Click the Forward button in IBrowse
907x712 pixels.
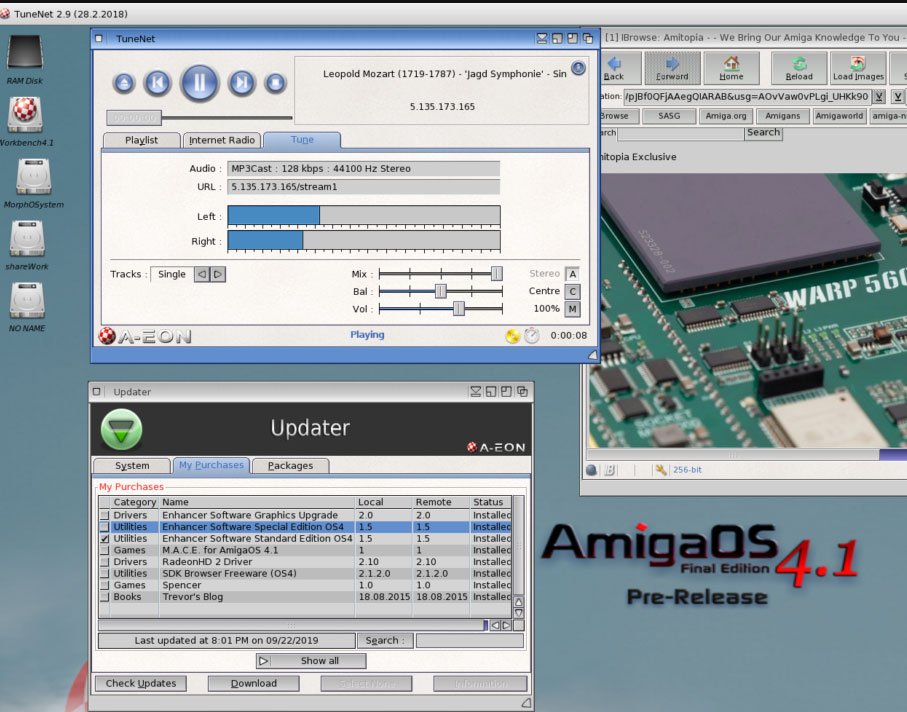672,68
